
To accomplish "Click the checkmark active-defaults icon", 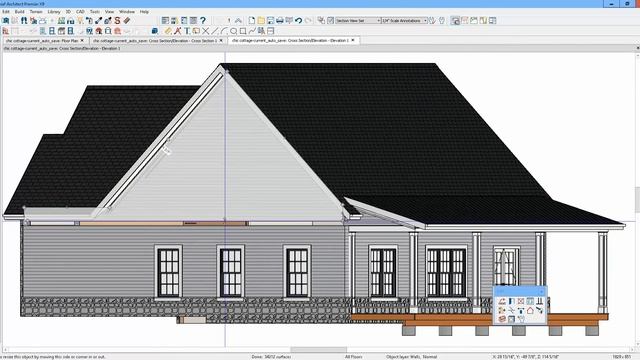I will coord(331,20).
